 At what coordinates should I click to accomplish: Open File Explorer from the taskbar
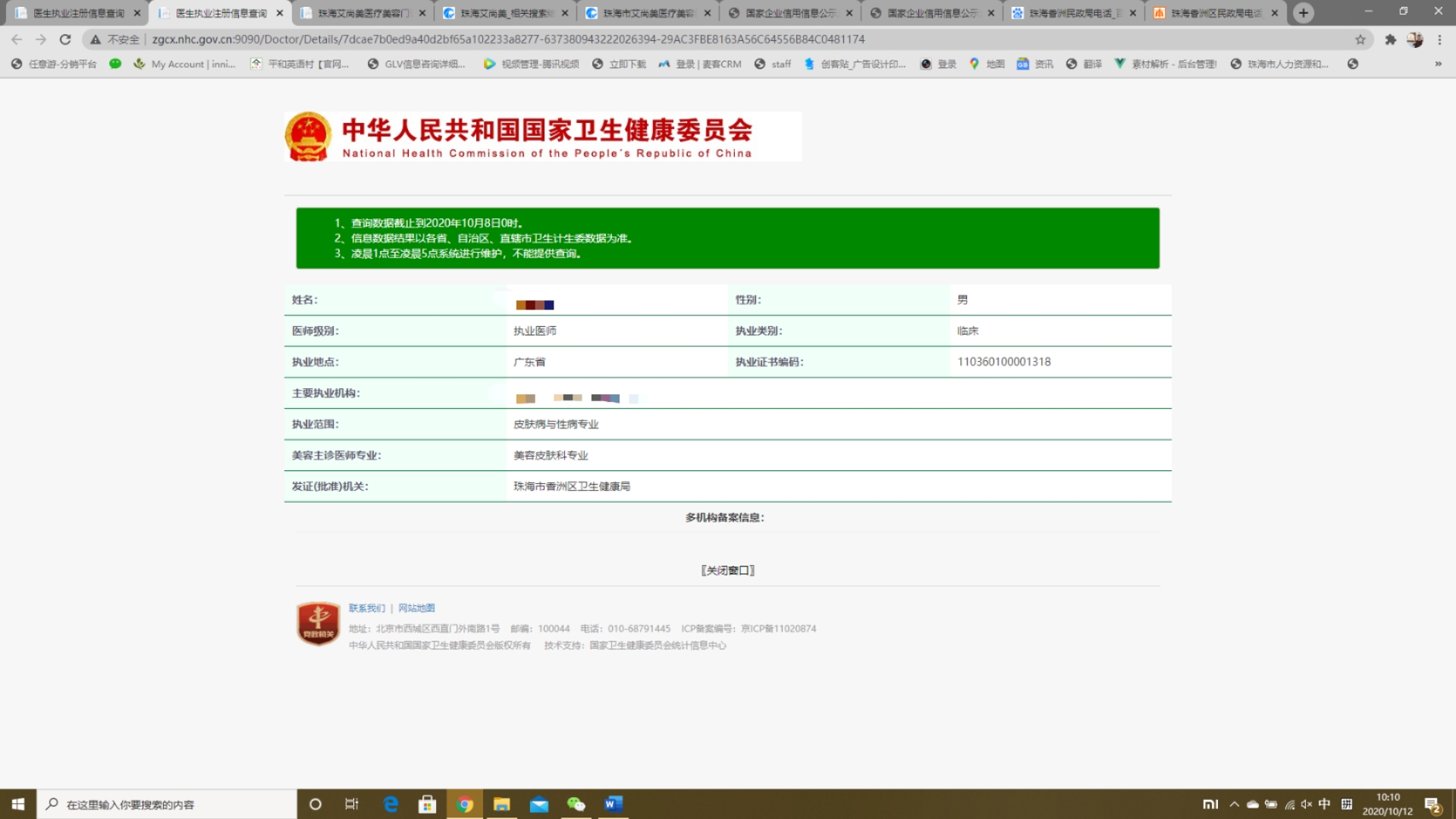[502, 804]
